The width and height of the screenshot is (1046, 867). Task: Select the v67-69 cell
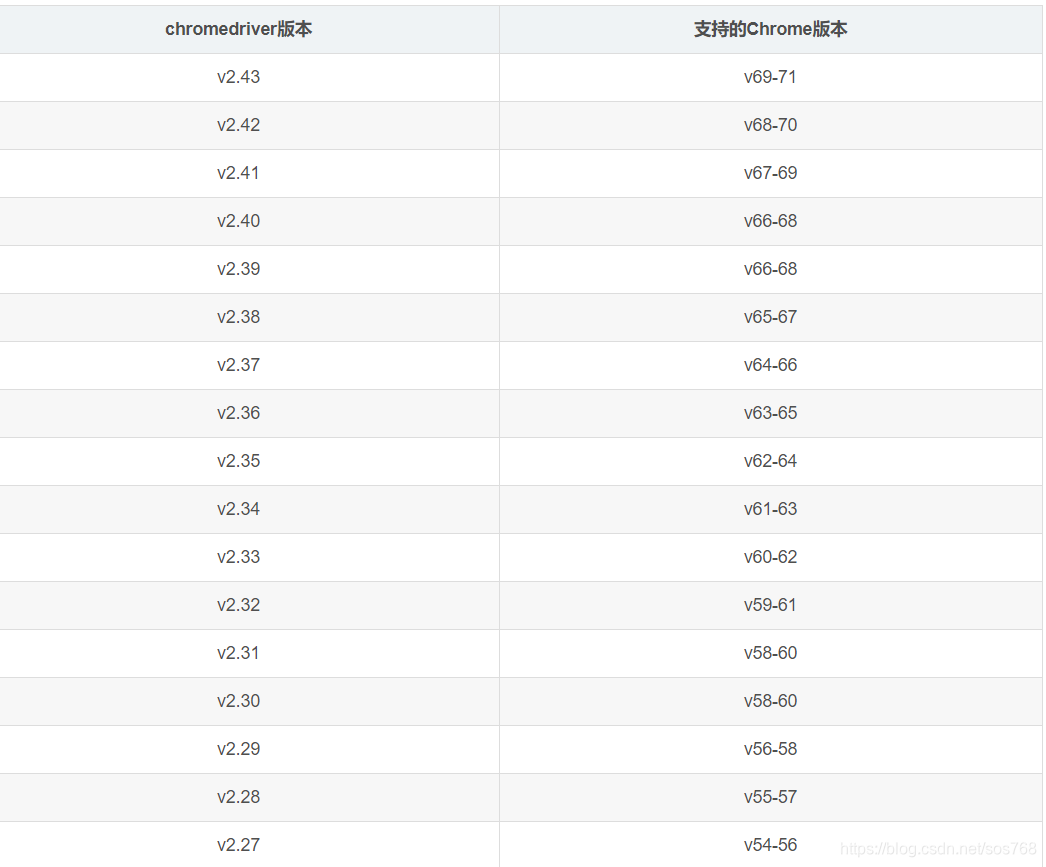click(x=770, y=173)
